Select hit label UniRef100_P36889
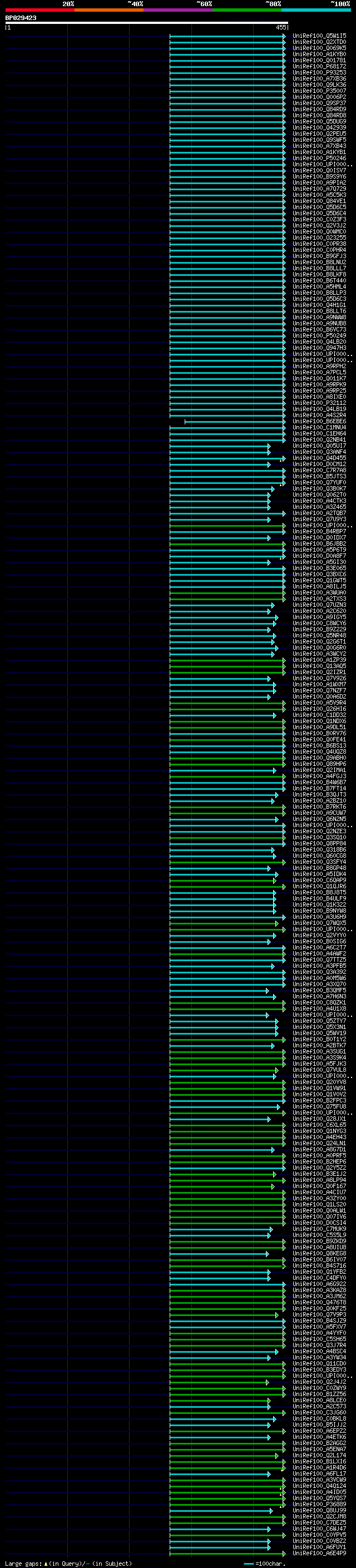This screenshot has height=1568, width=356. (319, 1504)
